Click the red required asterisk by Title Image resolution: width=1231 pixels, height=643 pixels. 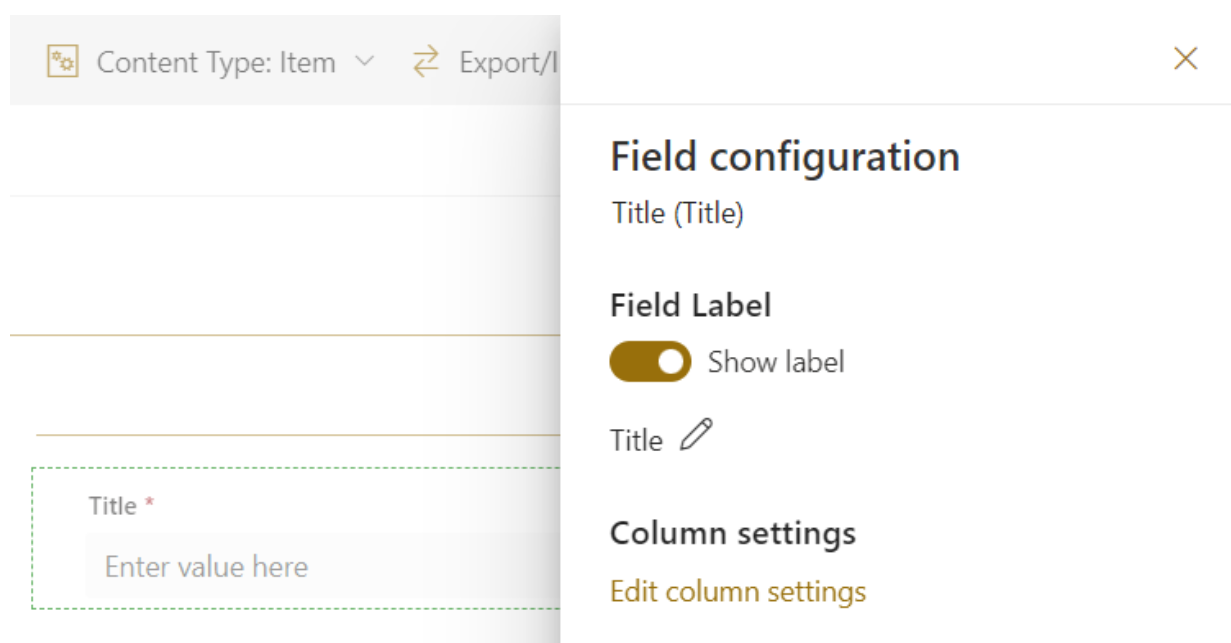point(150,505)
